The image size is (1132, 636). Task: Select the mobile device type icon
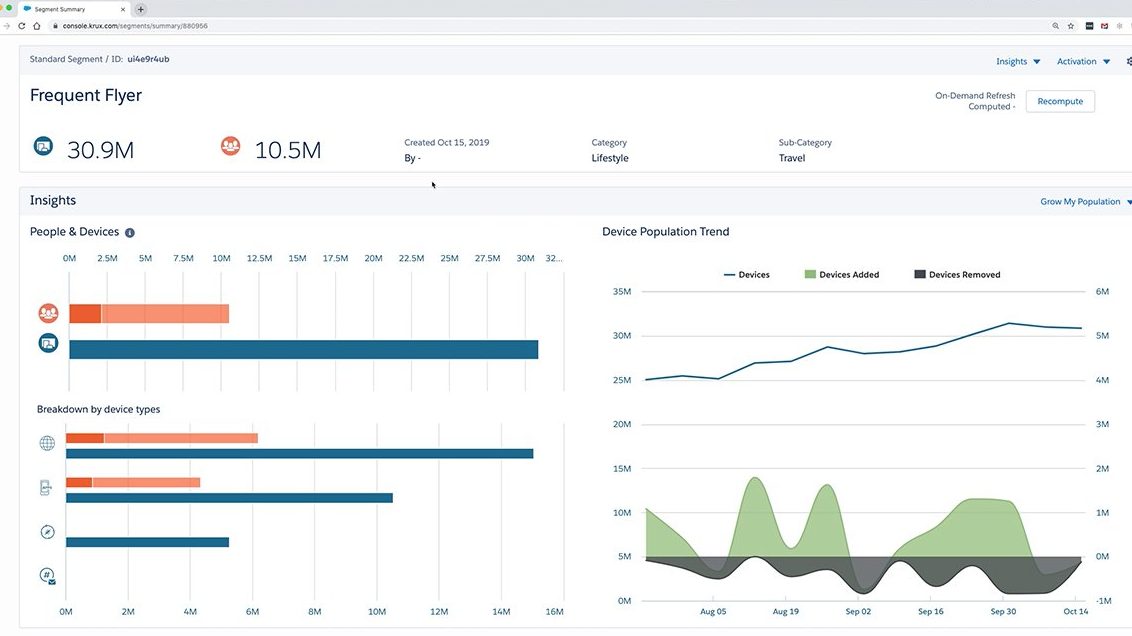45,488
